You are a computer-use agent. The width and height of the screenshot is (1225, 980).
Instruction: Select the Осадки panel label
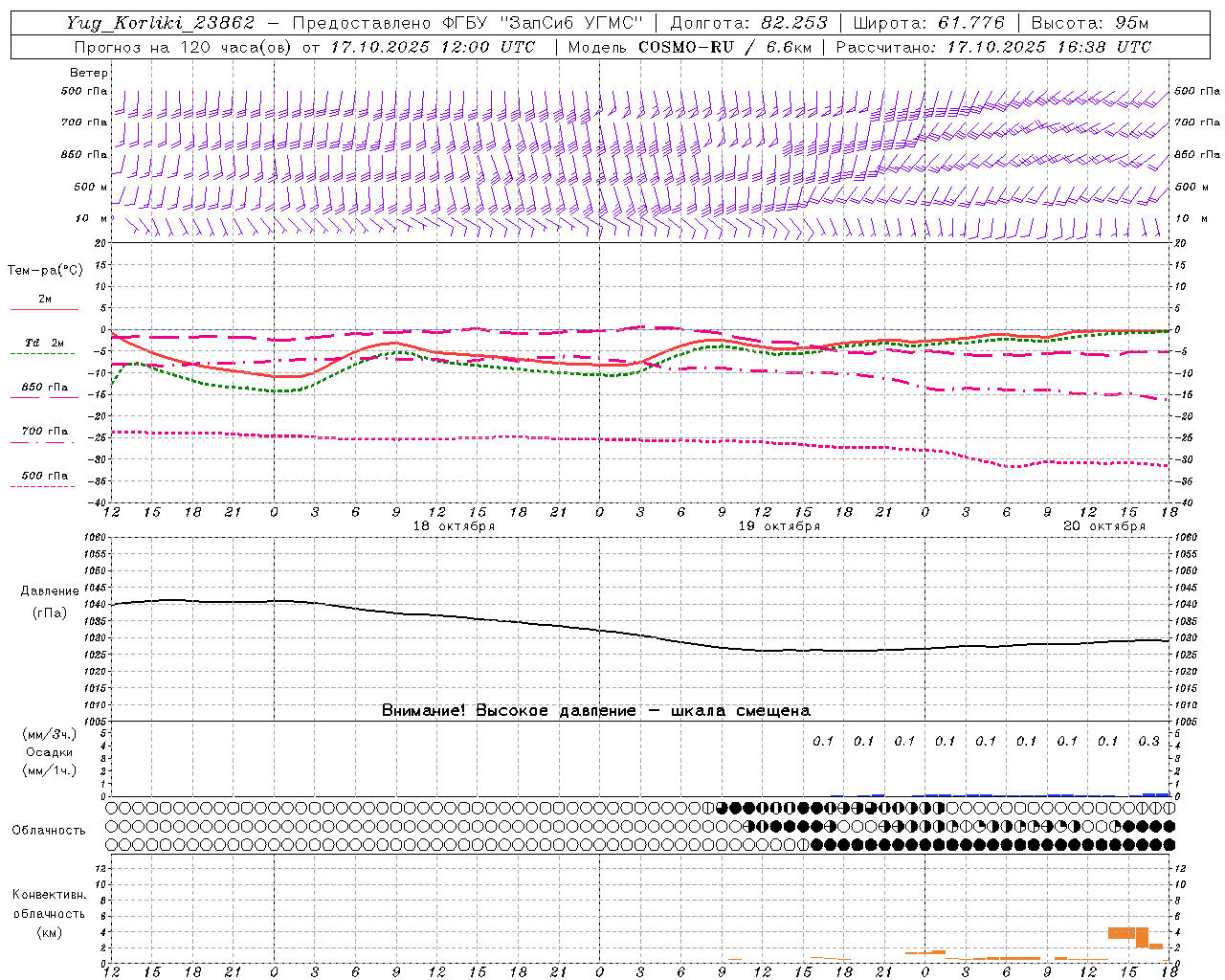(49, 752)
